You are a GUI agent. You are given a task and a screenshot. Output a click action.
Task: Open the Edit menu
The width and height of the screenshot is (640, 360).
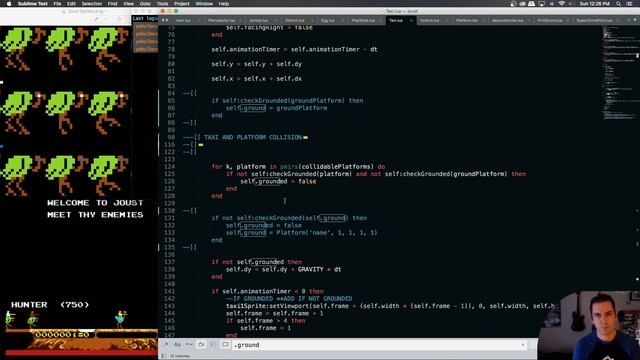click(x=71, y=4)
